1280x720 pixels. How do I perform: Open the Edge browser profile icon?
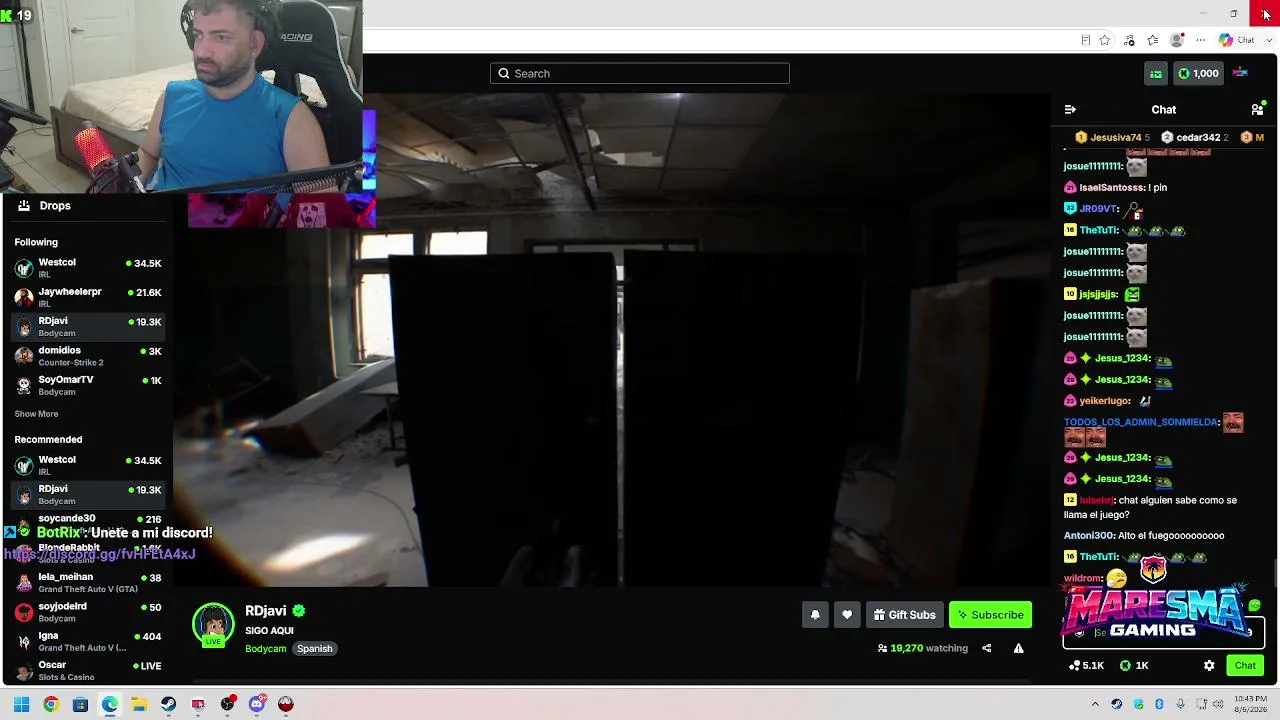(1177, 40)
